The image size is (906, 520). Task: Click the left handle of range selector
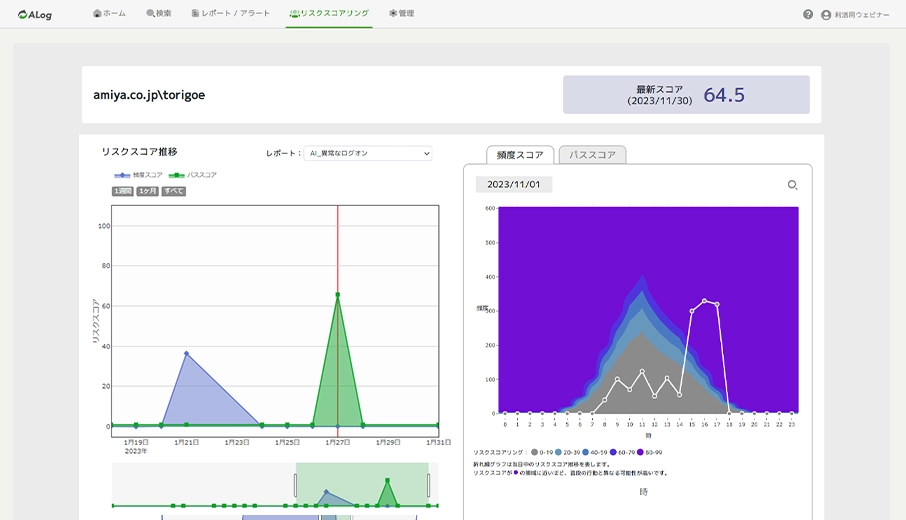click(295, 485)
